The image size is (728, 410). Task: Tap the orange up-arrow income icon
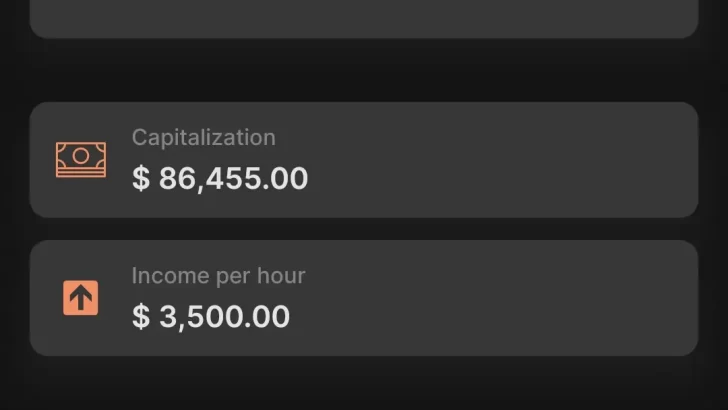(x=81, y=297)
